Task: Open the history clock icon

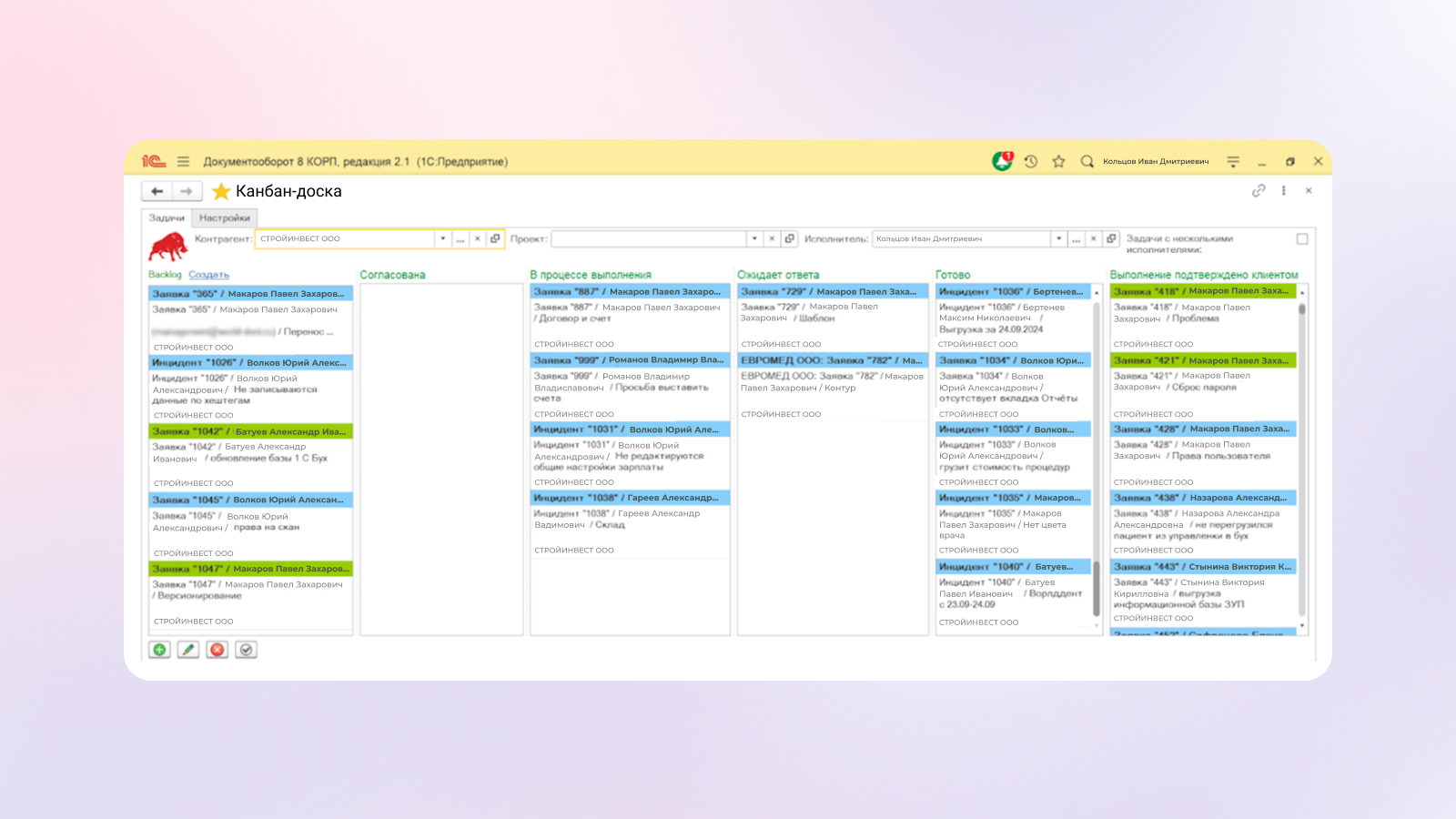Action: click(x=1031, y=161)
